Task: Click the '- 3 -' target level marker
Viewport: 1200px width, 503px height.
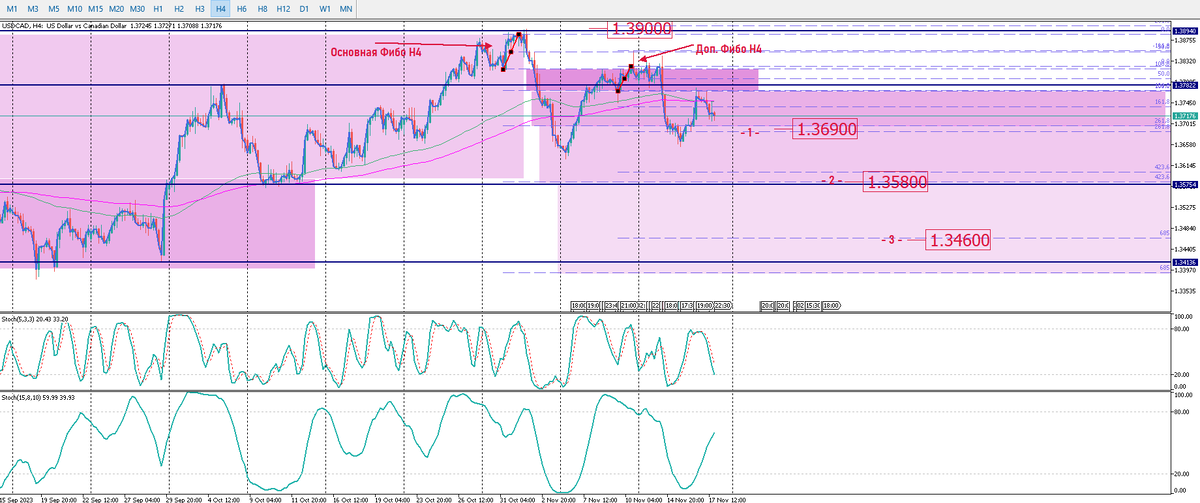Action: 892,240
